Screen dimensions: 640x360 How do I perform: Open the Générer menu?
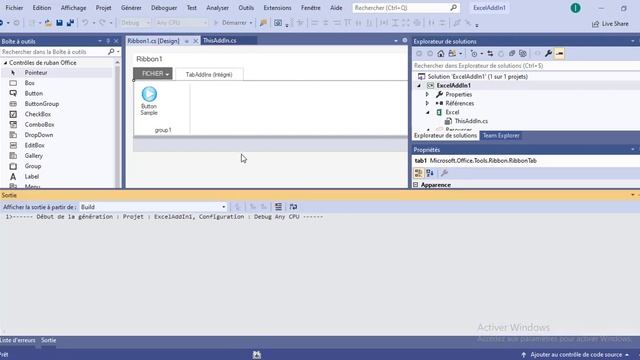(131, 8)
